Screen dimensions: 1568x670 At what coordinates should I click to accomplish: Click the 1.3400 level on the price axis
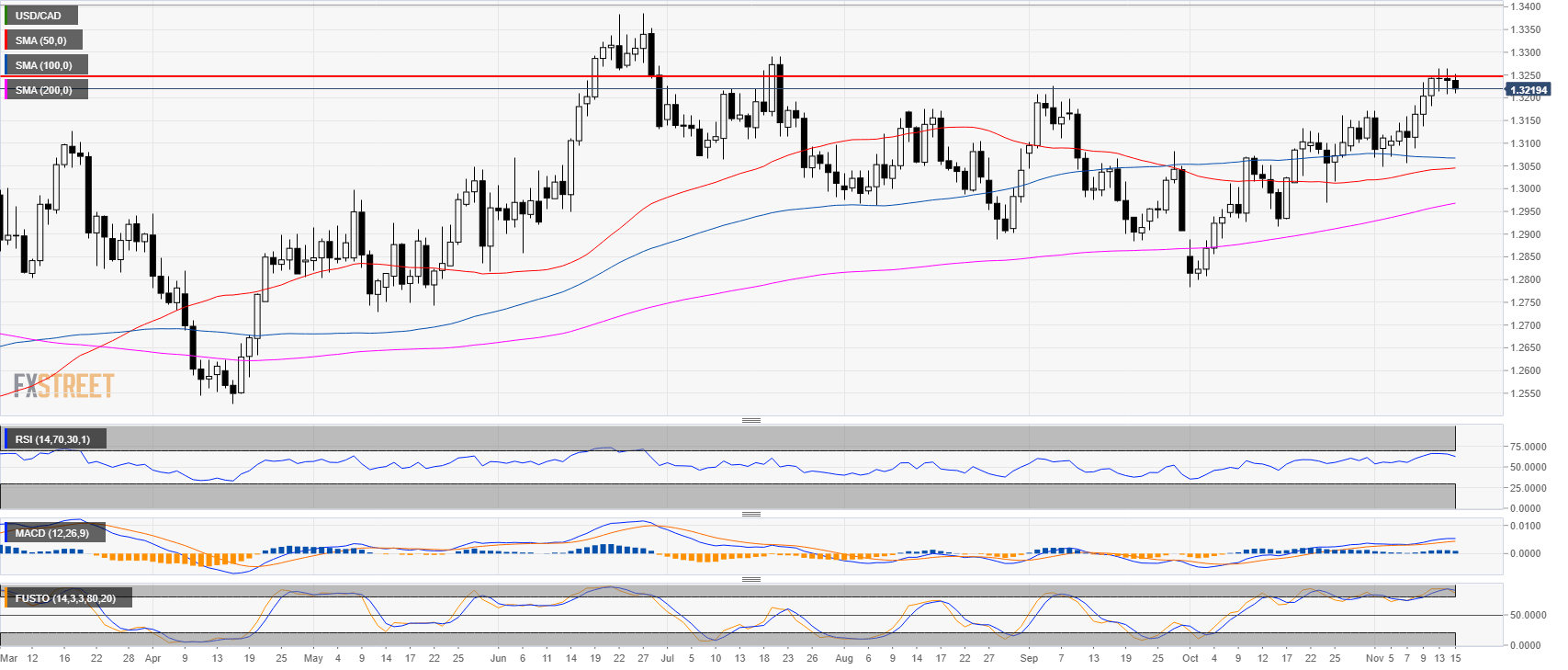[x=1526, y=6]
